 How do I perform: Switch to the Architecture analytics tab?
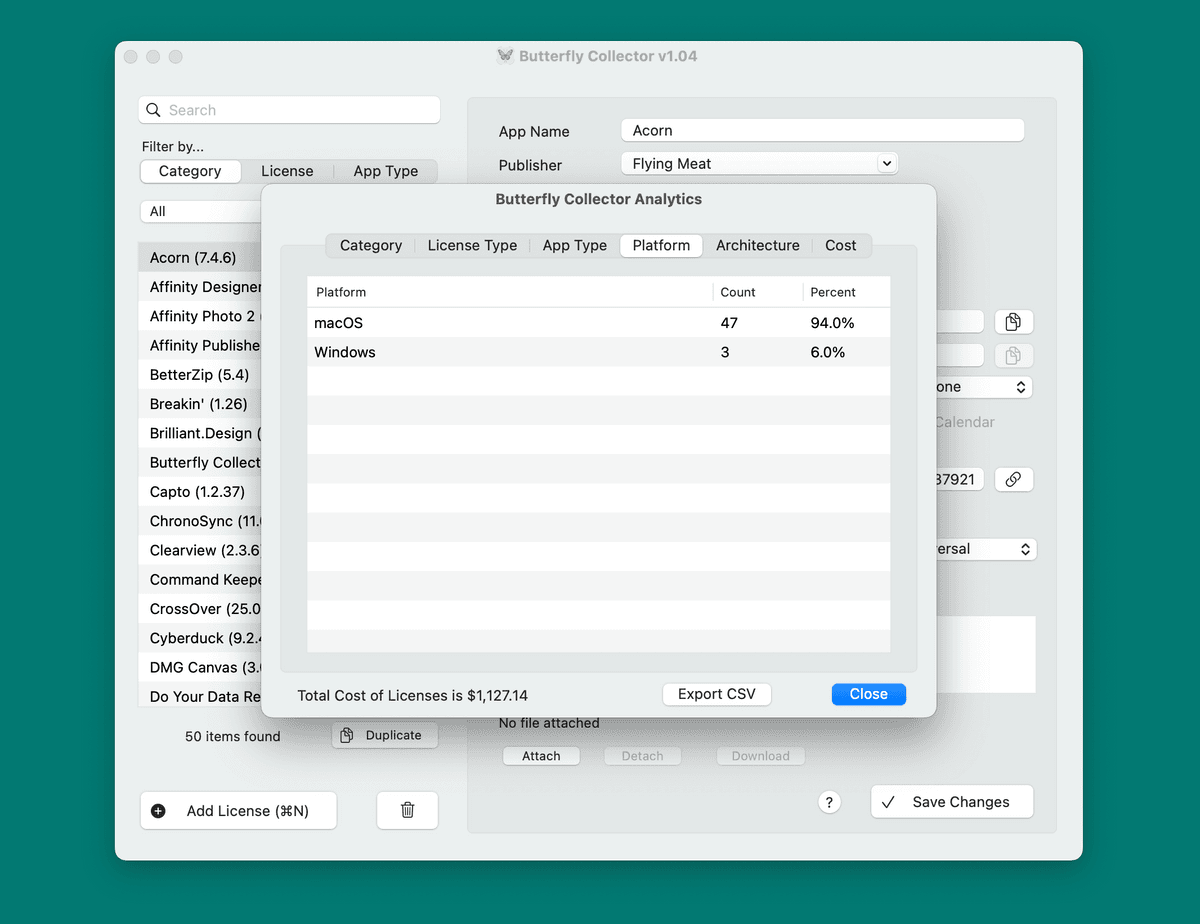click(757, 245)
